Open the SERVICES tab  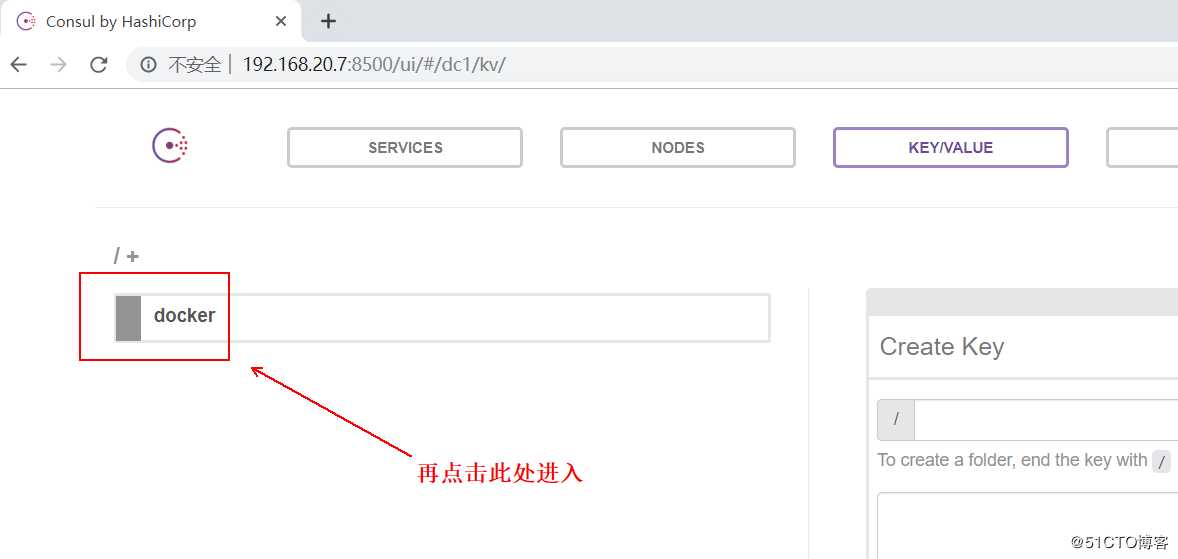coord(405,147)
